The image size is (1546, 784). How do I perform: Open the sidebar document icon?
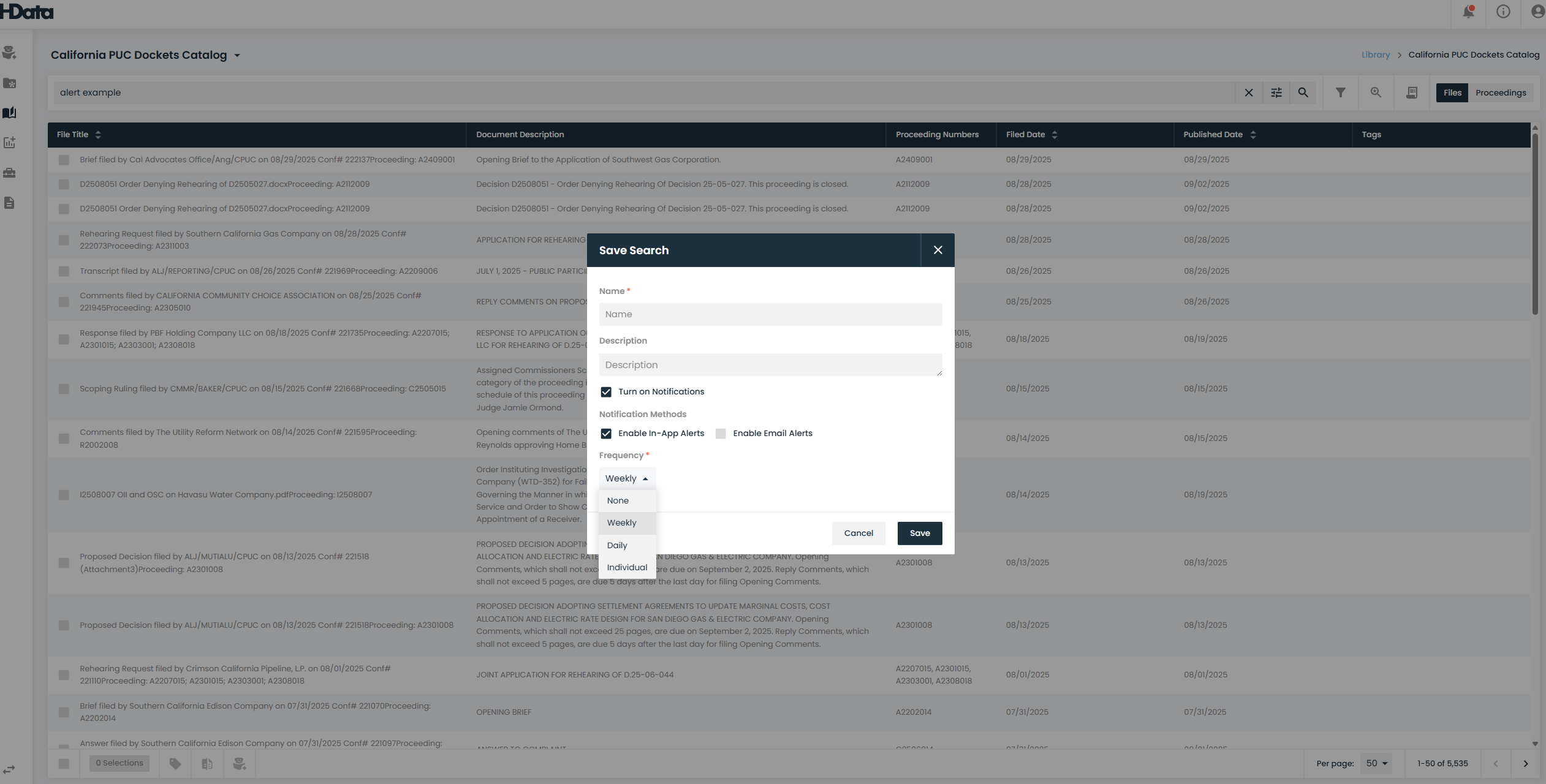9,203
